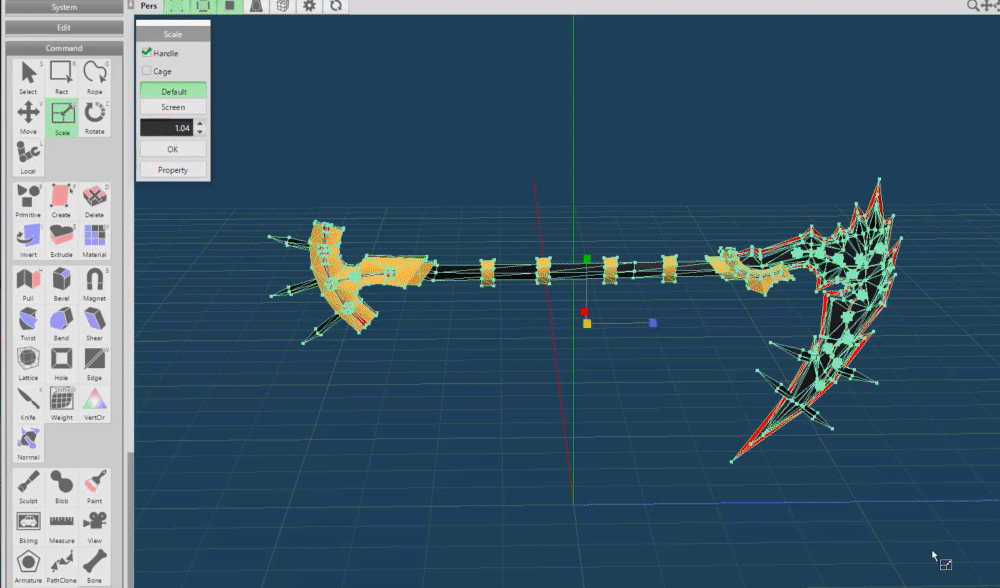Choose the Bend deform tool
This screenshot has width=1000, height=588.
tap(61, 324)
